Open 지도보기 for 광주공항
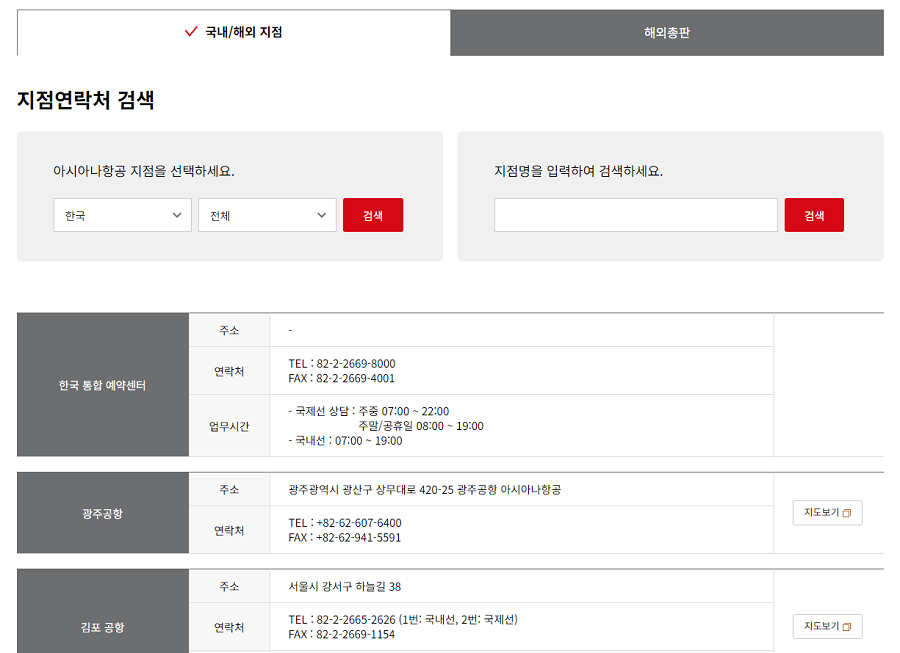Screen dimensions: 900x653 827,512
